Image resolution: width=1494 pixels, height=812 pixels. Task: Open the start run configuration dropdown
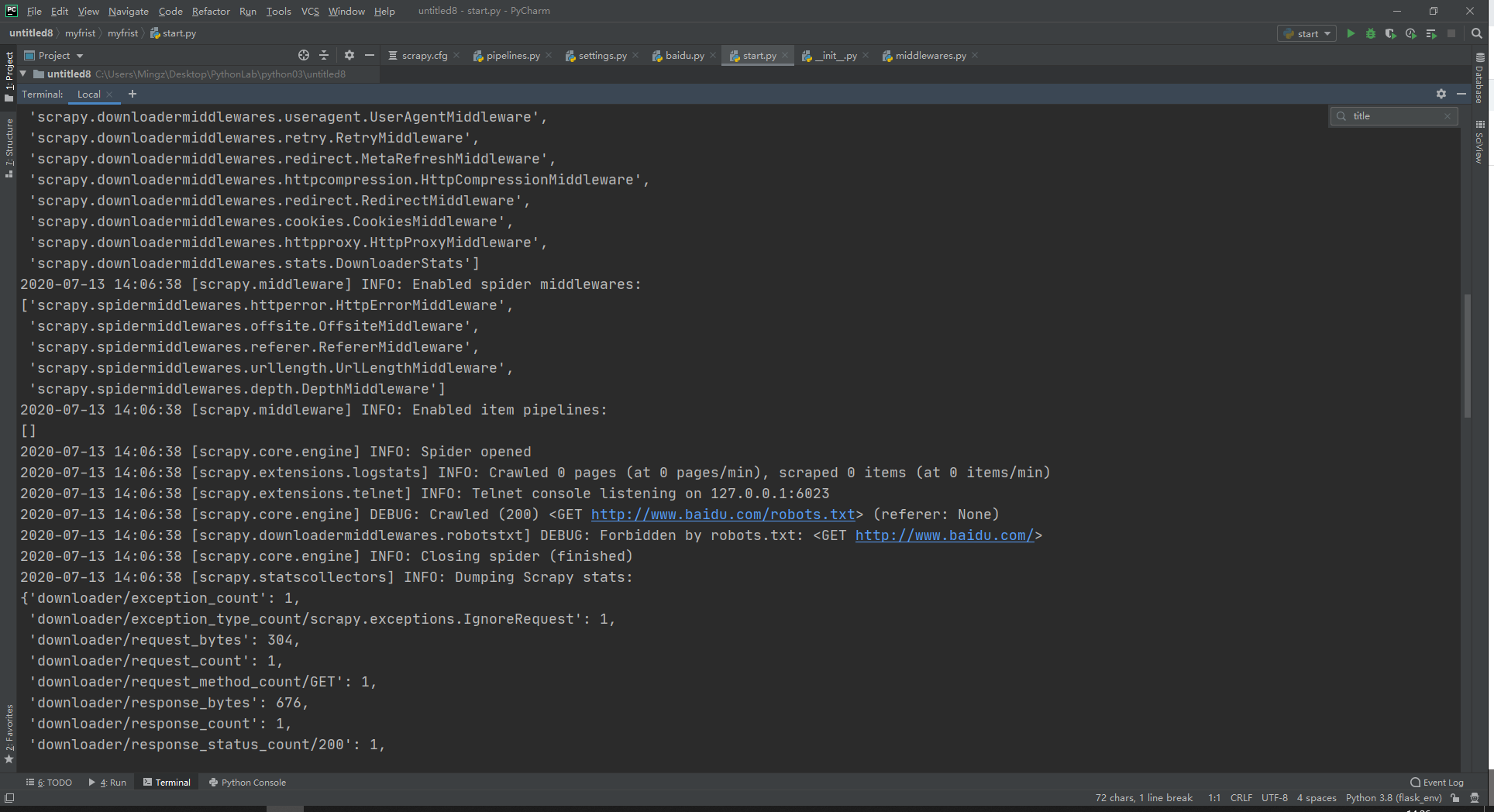click(1306, 33)
